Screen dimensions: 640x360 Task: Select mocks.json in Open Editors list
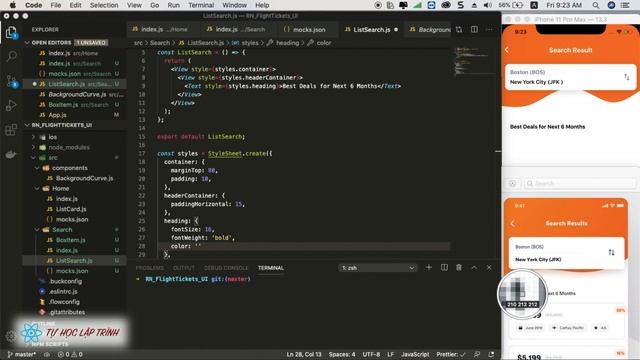click(x=64, y=74)
